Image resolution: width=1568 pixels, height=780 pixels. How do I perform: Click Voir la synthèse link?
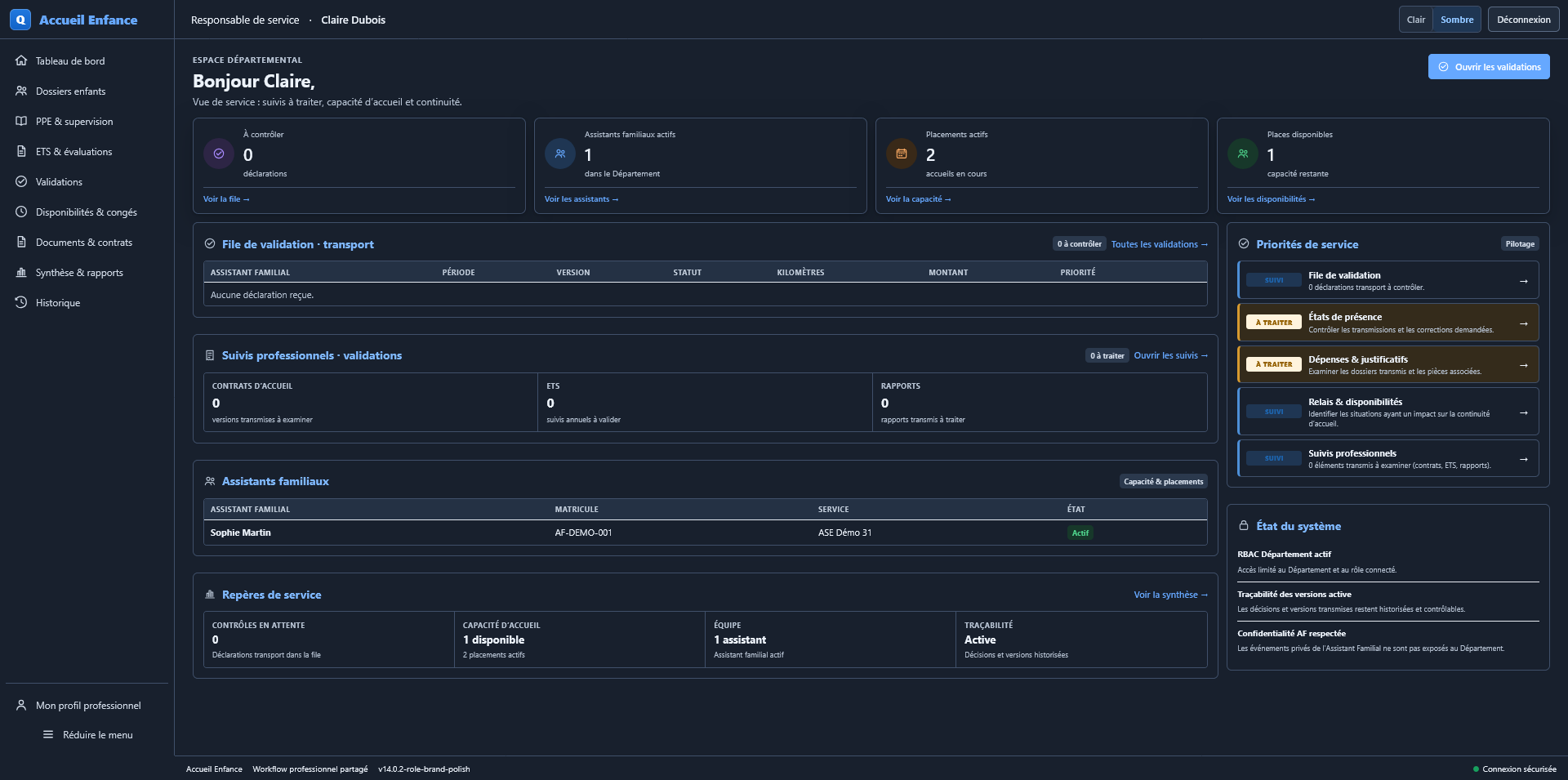click(1170, 595)
